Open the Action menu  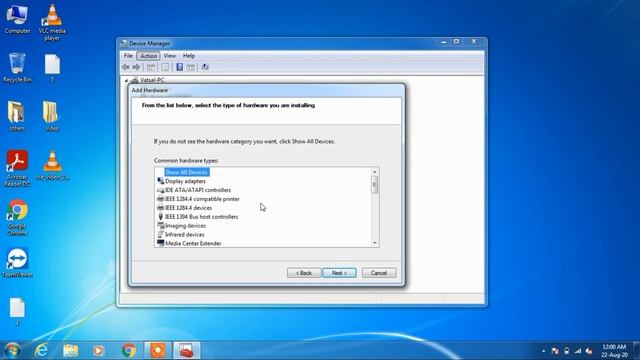click(x=149, y=56)
